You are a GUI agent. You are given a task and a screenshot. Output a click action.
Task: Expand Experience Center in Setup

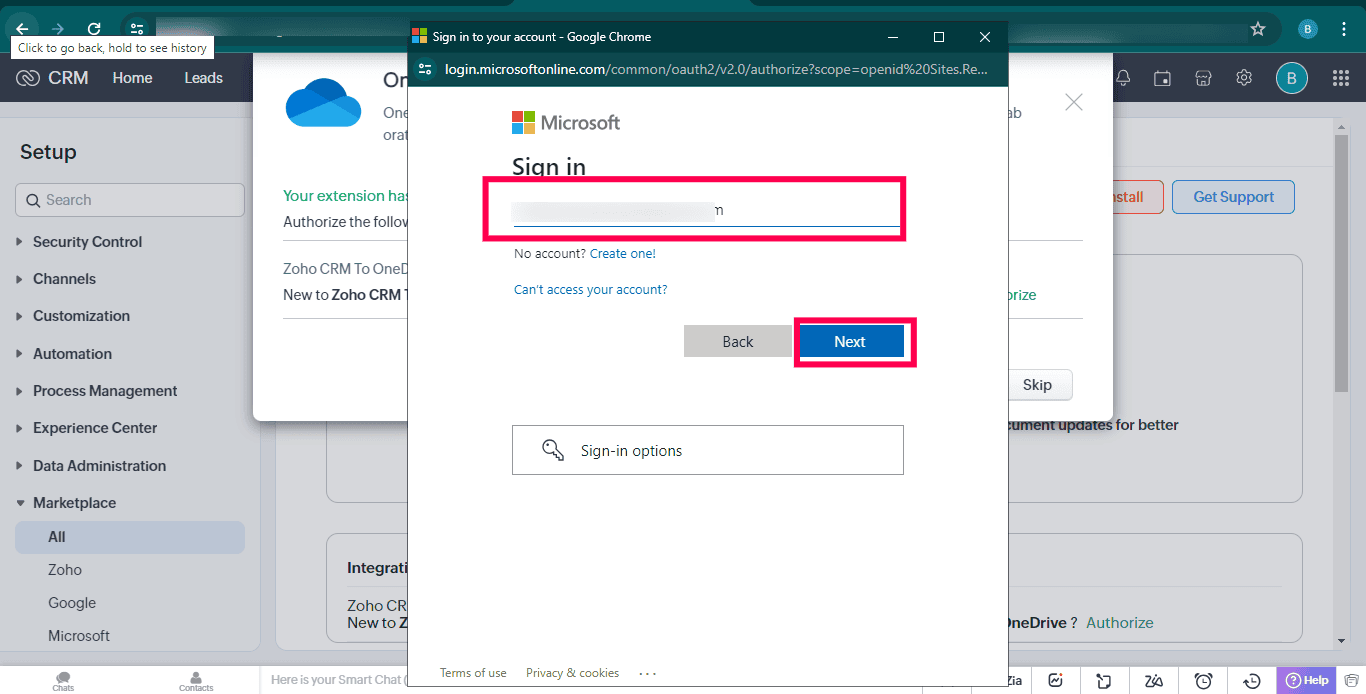tap(95, 428)
